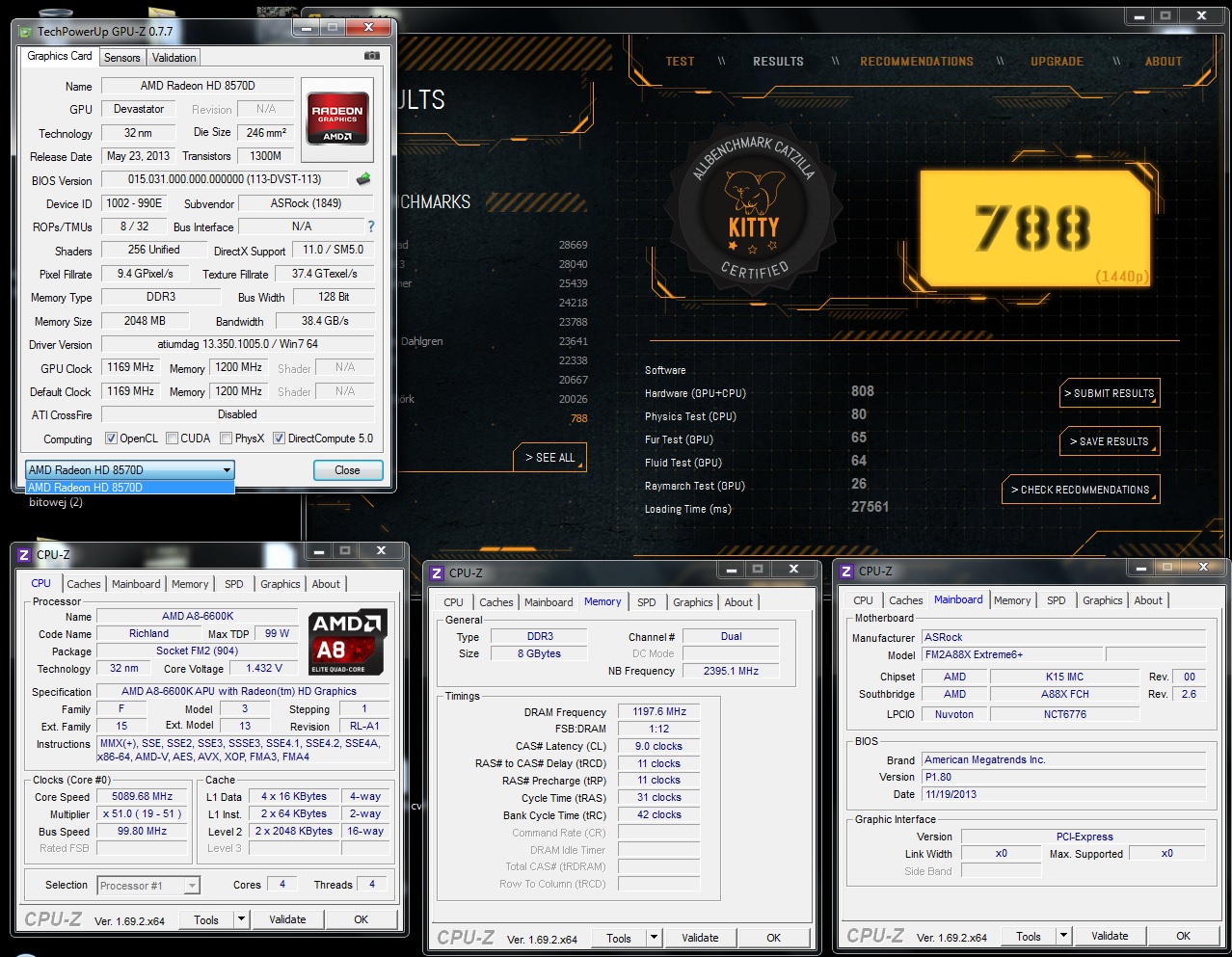Click the Driver Version field in GPU-Z
The width and height of the screenshot is (1232, 957).
coord(237,344)
